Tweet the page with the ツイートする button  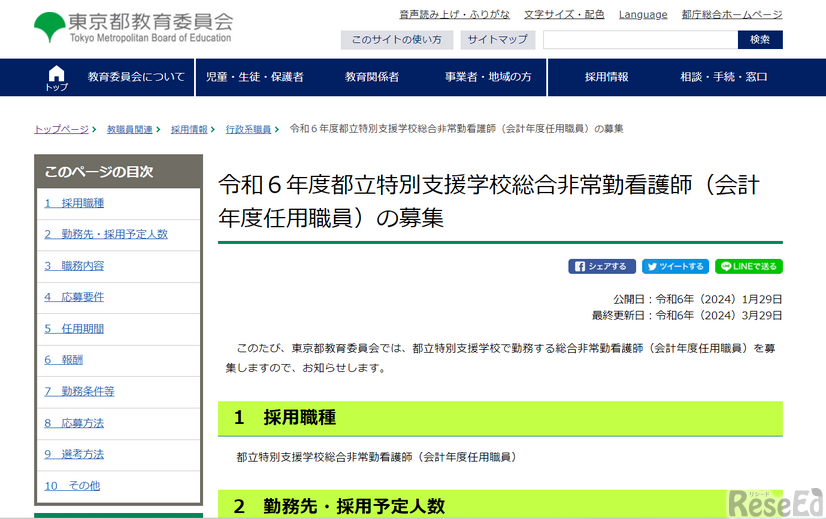coord(675,267)
